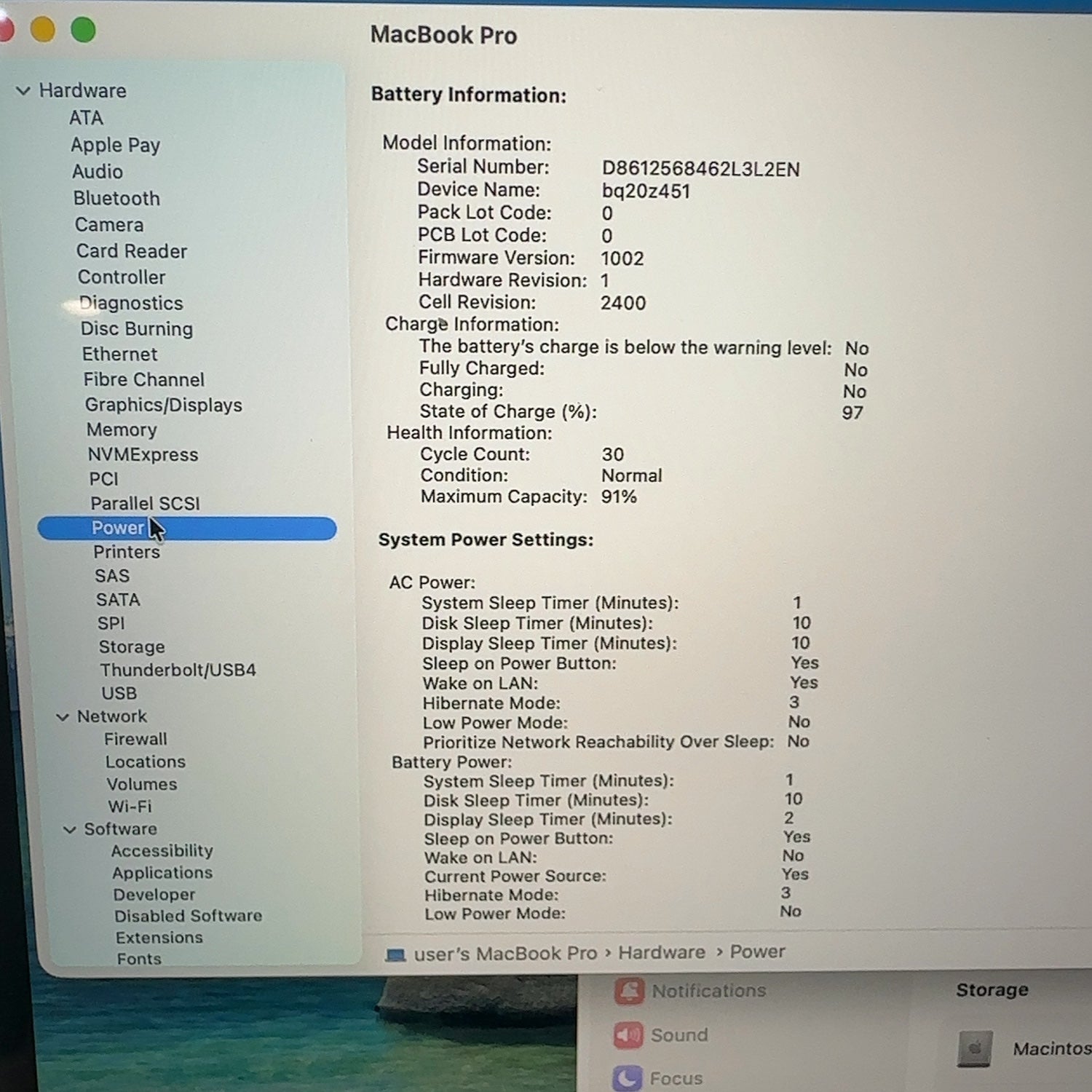The width and height of the screenshot is (1092, 1092).
Task: Select Developer under Software
Action: 154,894
